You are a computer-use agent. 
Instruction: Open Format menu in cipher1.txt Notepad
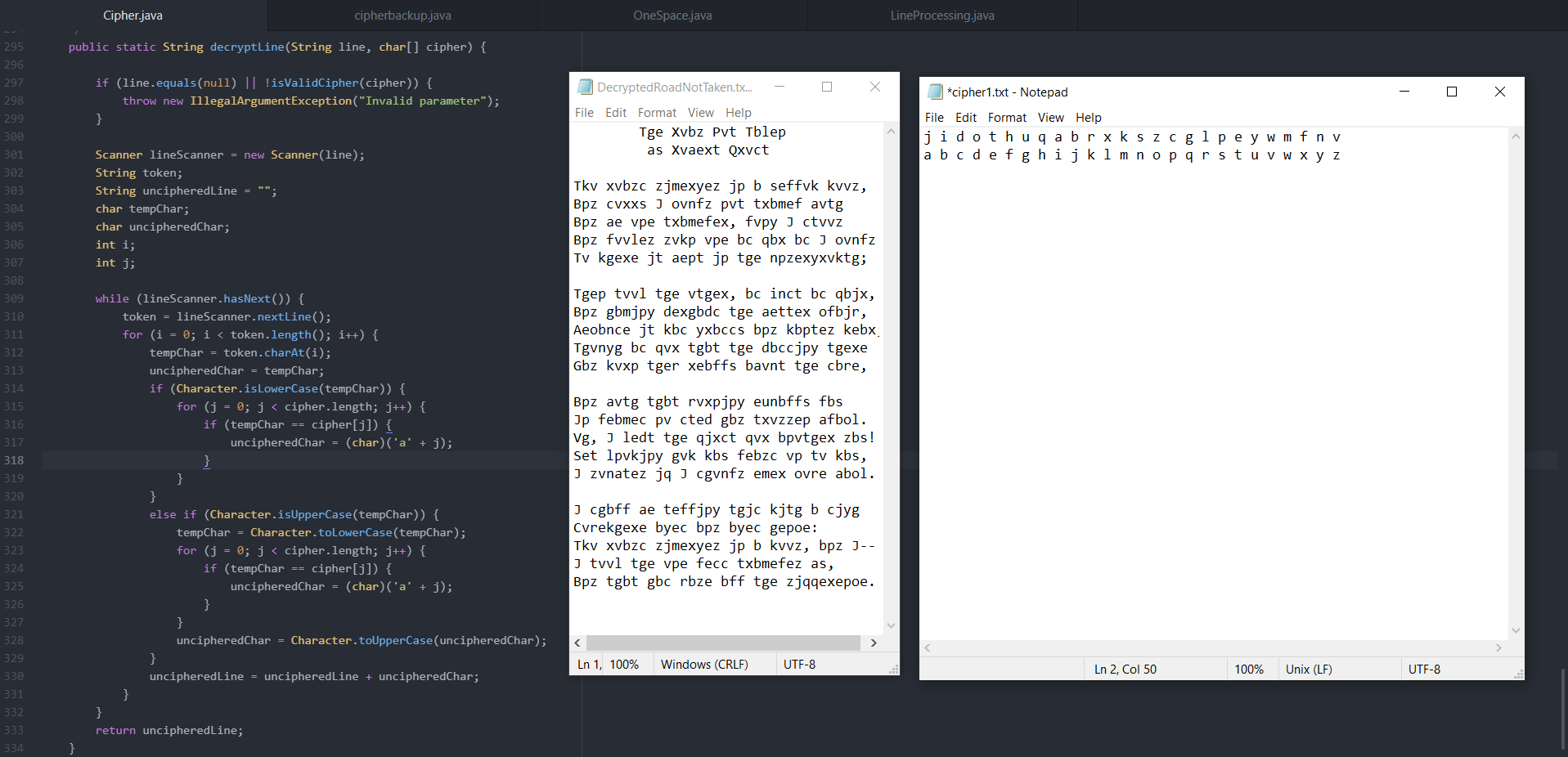pyautogui.click(x=1007, y=118)
